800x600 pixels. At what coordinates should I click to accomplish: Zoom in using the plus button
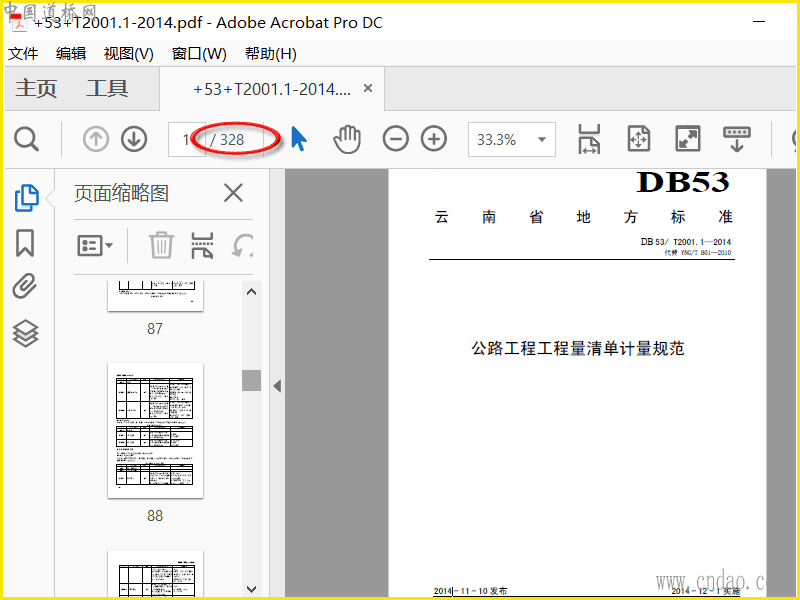click(x=434, y=139)
